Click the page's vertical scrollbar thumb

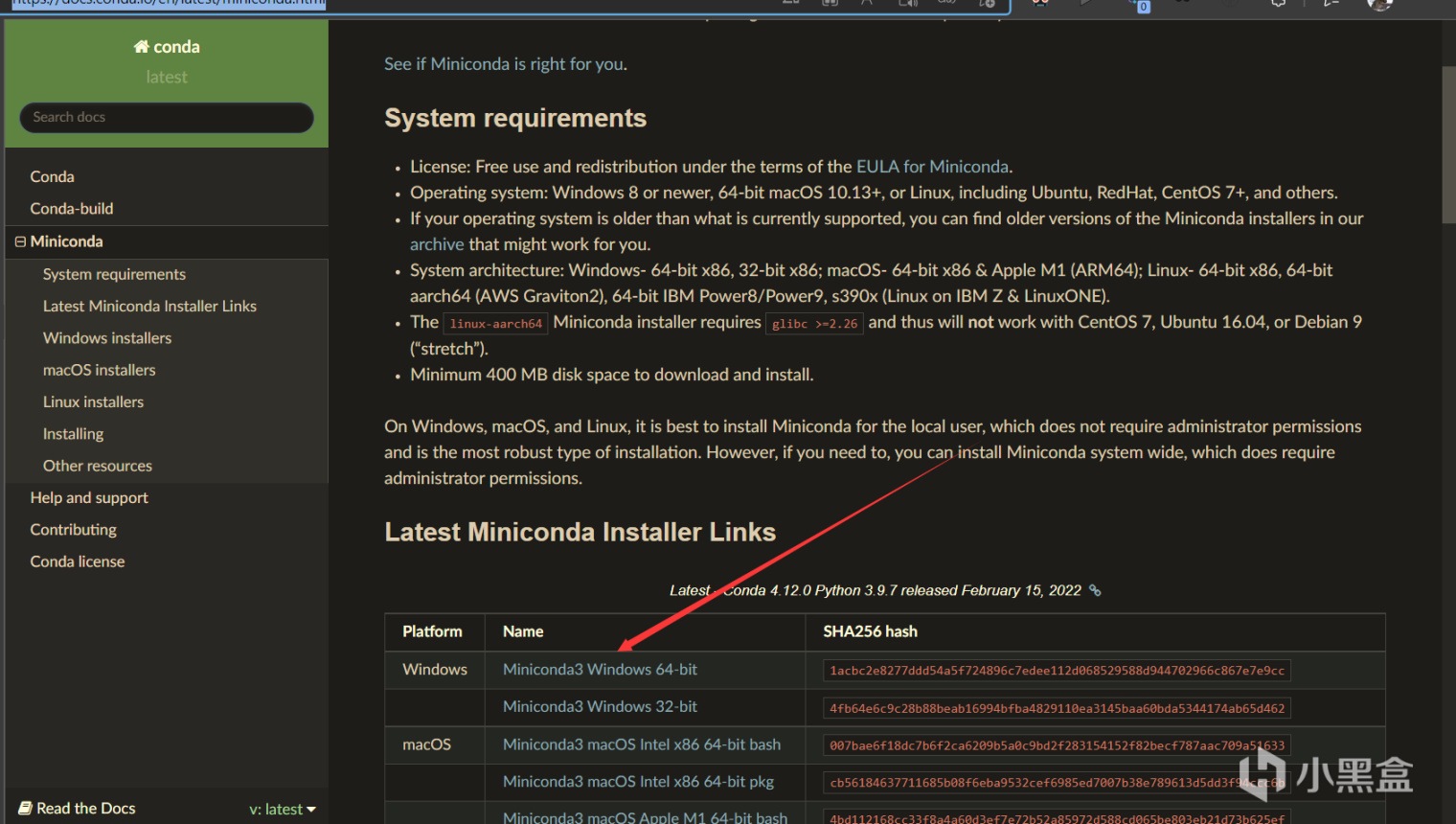tap(1448, 144)
